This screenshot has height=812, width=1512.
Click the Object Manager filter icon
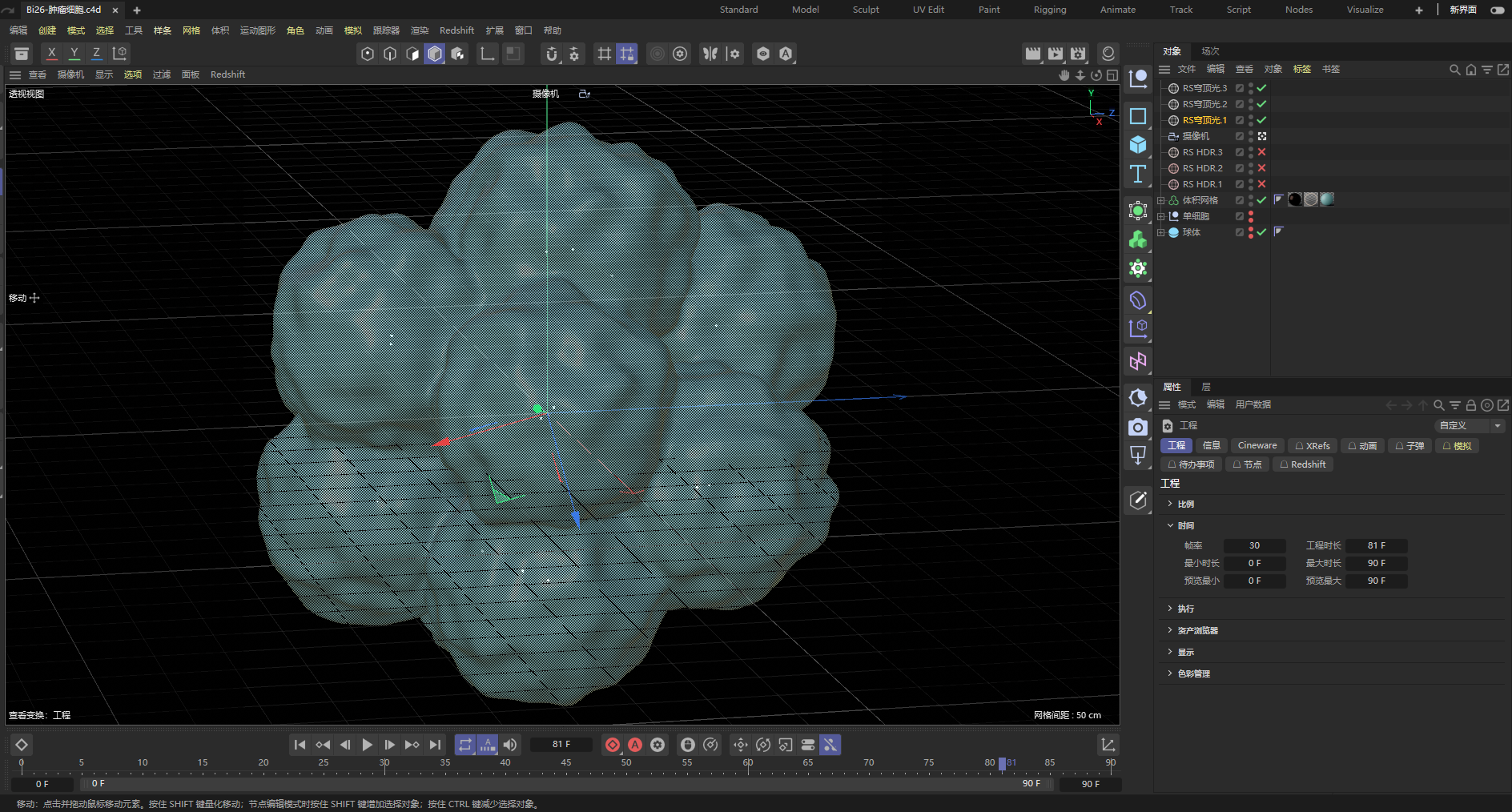pyautogui.click(x=1487, y=70)
